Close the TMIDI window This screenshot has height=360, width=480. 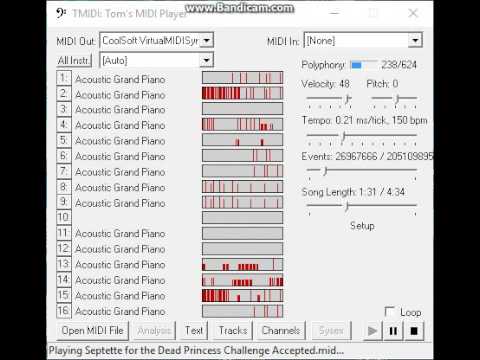coord(413,13)
